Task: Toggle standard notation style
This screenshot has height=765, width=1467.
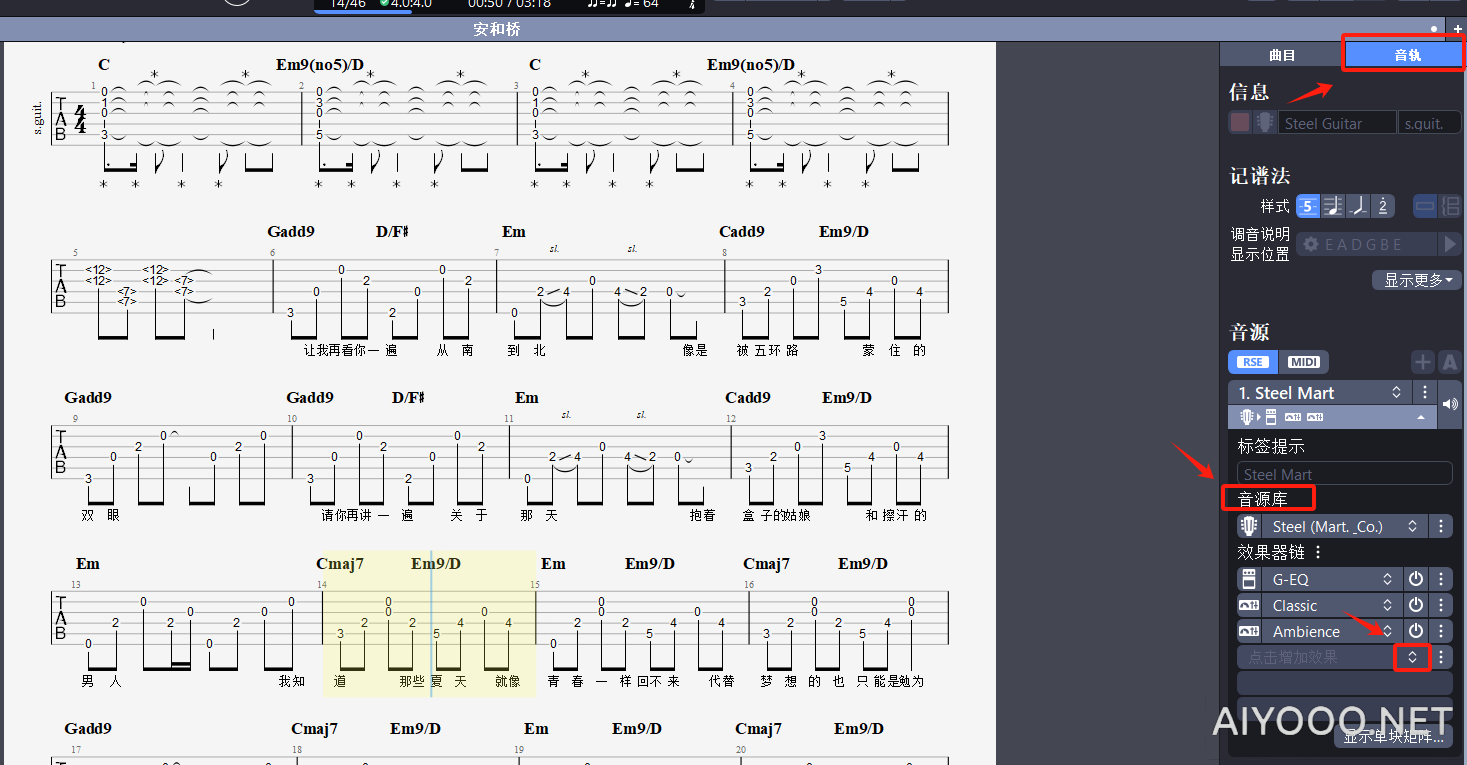Action: coord(1332,206)
